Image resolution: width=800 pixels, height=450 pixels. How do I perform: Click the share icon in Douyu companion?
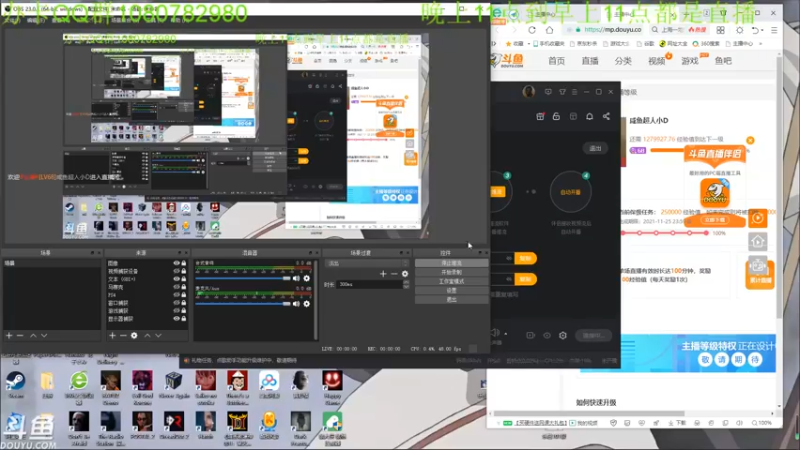click(606, 116)
